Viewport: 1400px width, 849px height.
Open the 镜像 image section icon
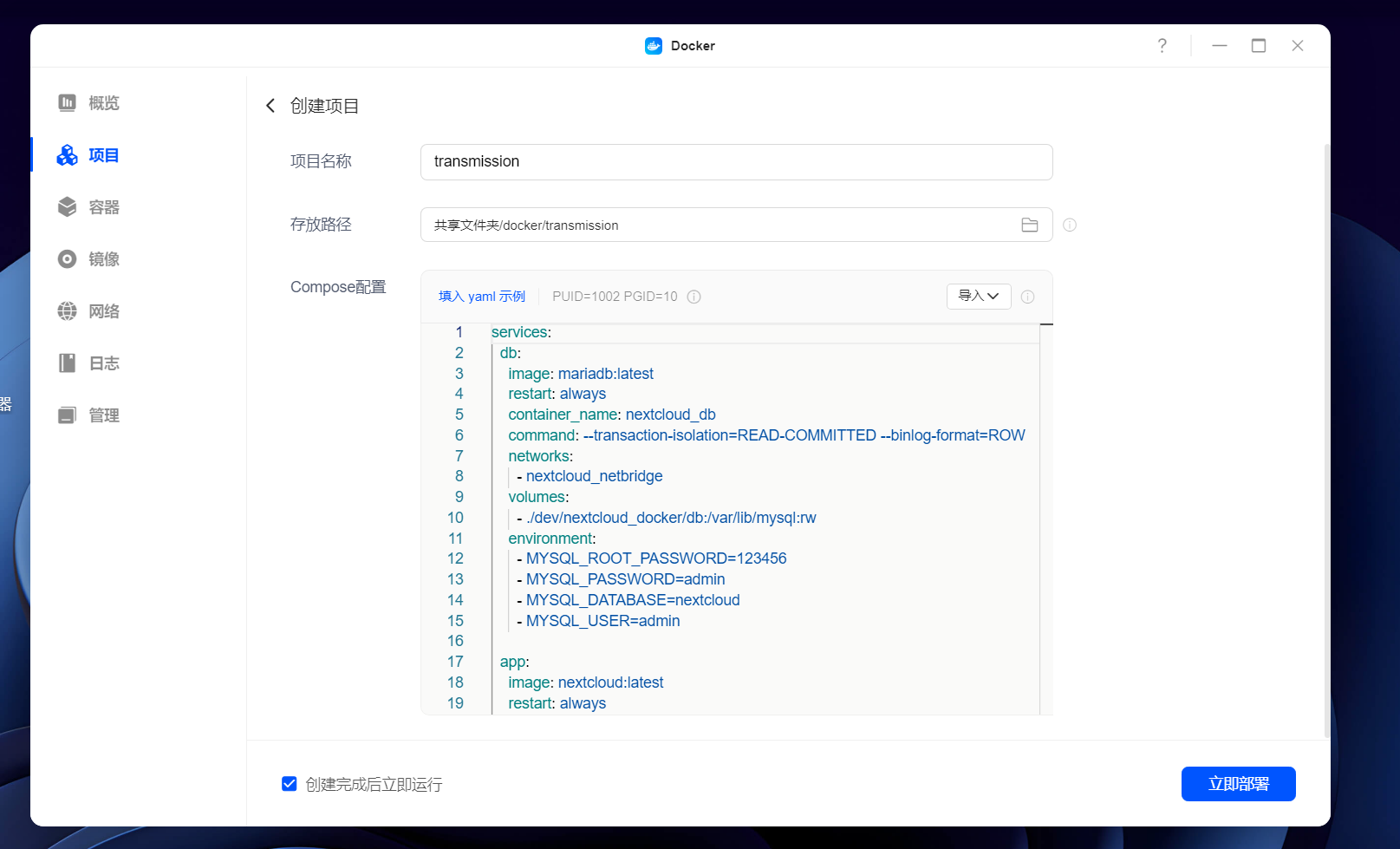pos(67,259)
